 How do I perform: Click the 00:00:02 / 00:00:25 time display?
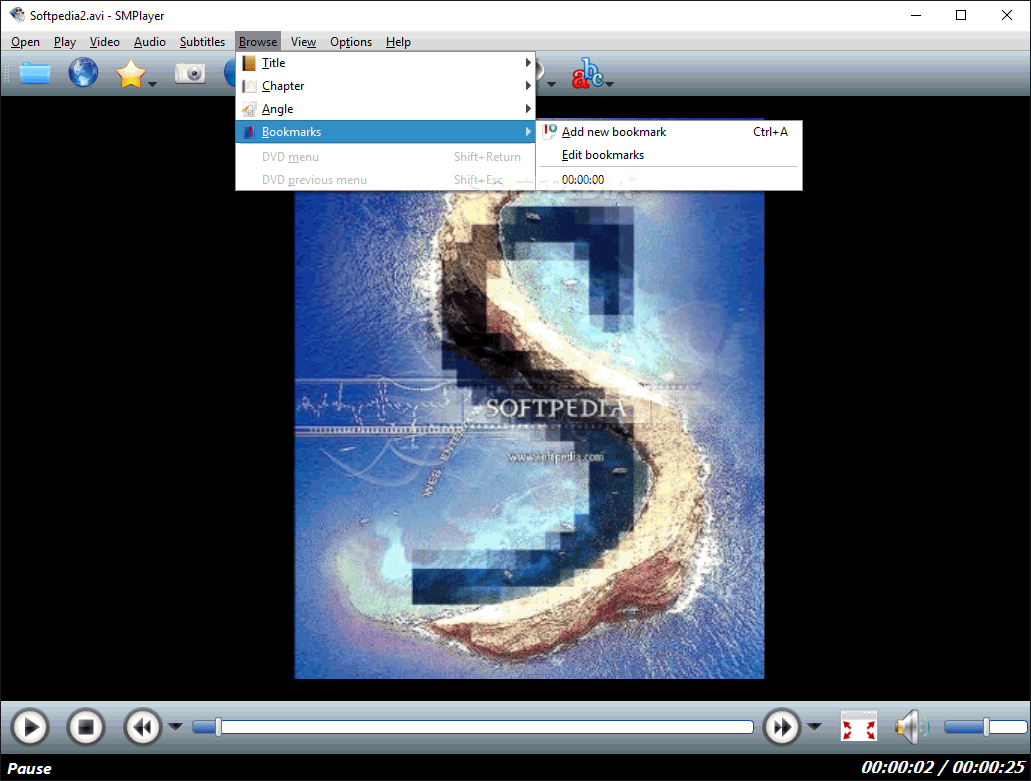point(943,767)
